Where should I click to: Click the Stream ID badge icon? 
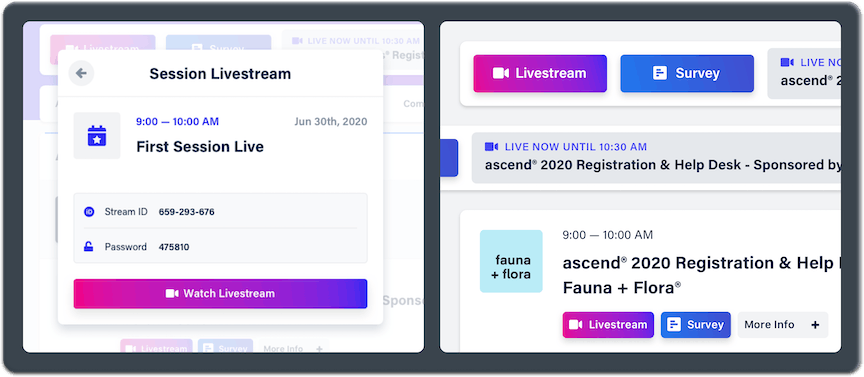pos(89,212)
